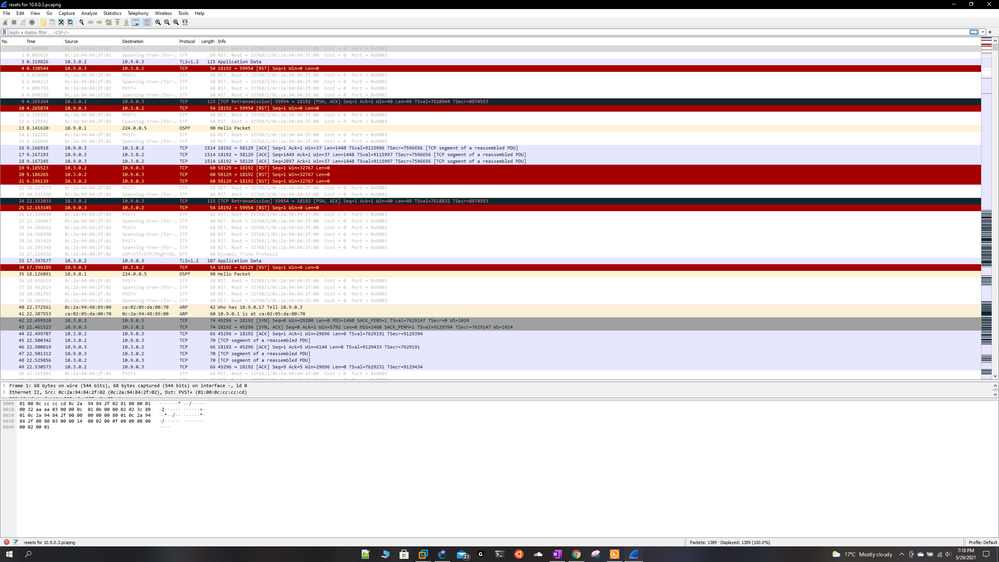
Task: Toggle packet list colorization
Action: click(147, 22)
